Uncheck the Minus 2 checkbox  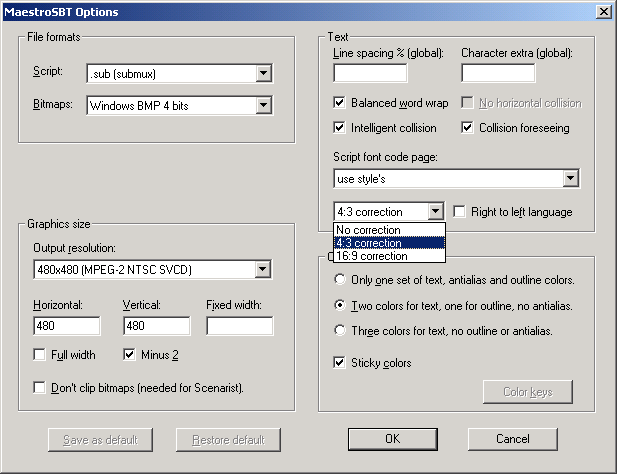click(x=130, y=354)
